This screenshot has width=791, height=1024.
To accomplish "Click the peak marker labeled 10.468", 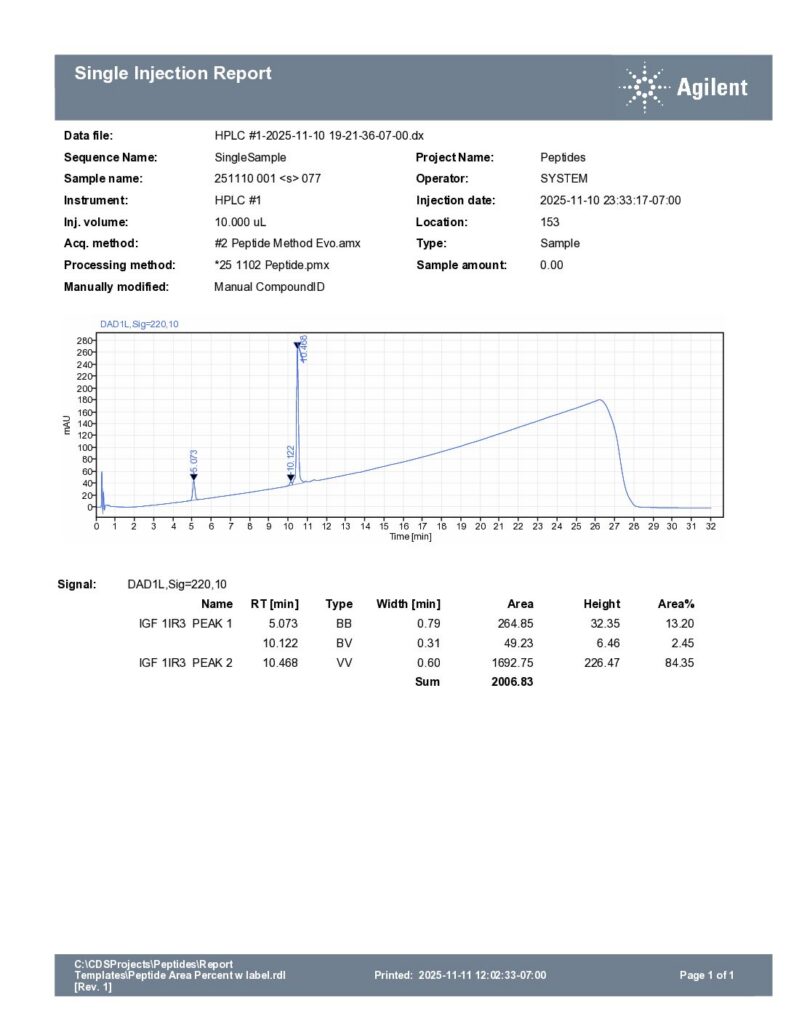I will 297,345.
